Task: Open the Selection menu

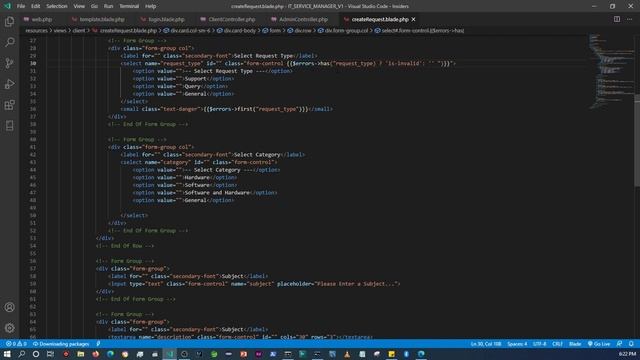Action: click(x=57, y=6)
